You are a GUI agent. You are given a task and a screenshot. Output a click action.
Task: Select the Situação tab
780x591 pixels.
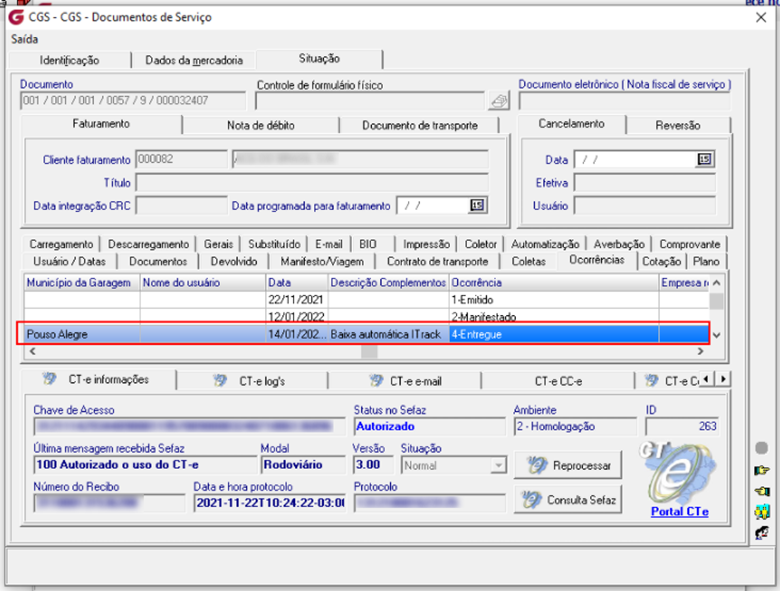(319, 59)
